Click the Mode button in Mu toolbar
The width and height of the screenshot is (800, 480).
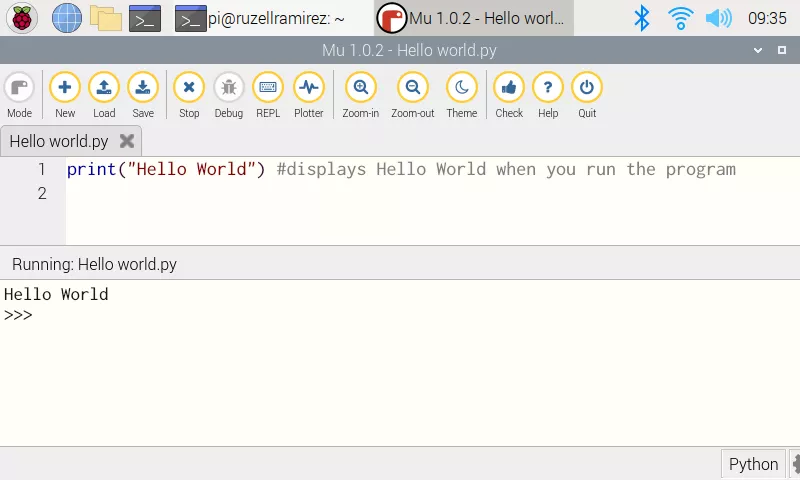coord(19,96)
